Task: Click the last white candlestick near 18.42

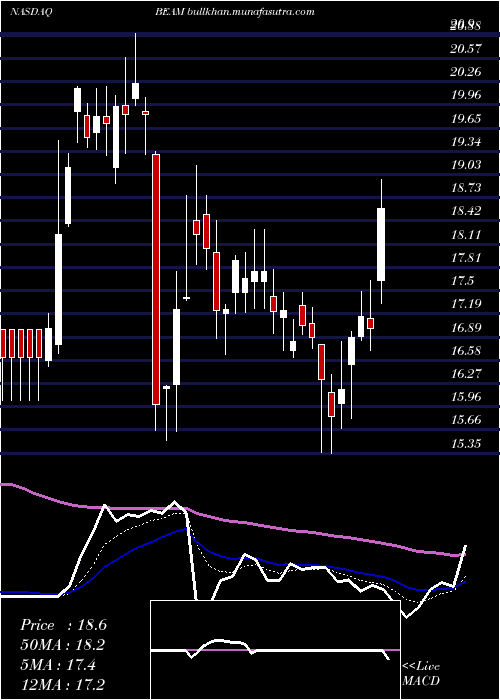Action: click(381, 244)
